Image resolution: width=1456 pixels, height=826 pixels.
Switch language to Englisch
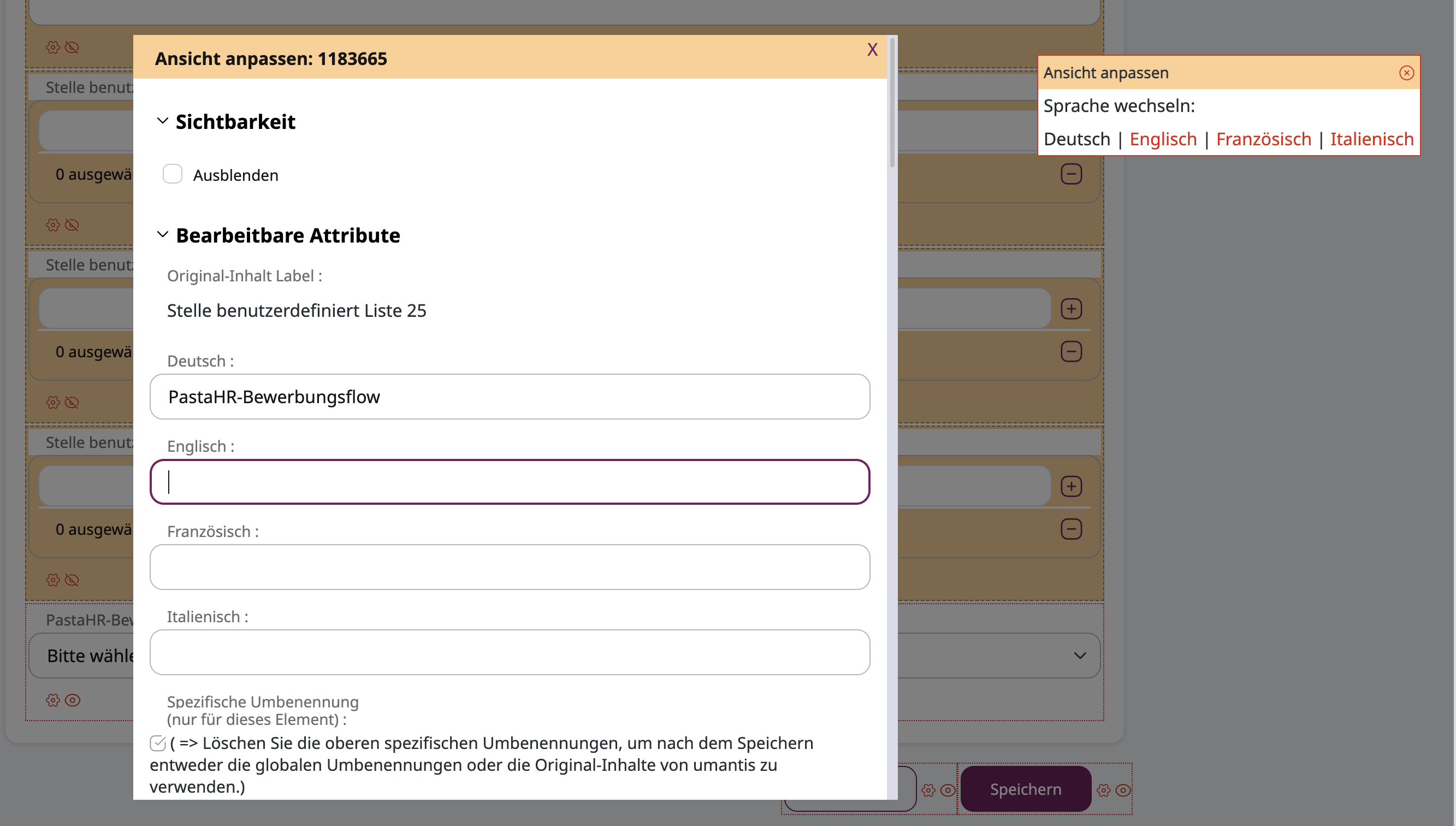click(x=1162, y=139)
